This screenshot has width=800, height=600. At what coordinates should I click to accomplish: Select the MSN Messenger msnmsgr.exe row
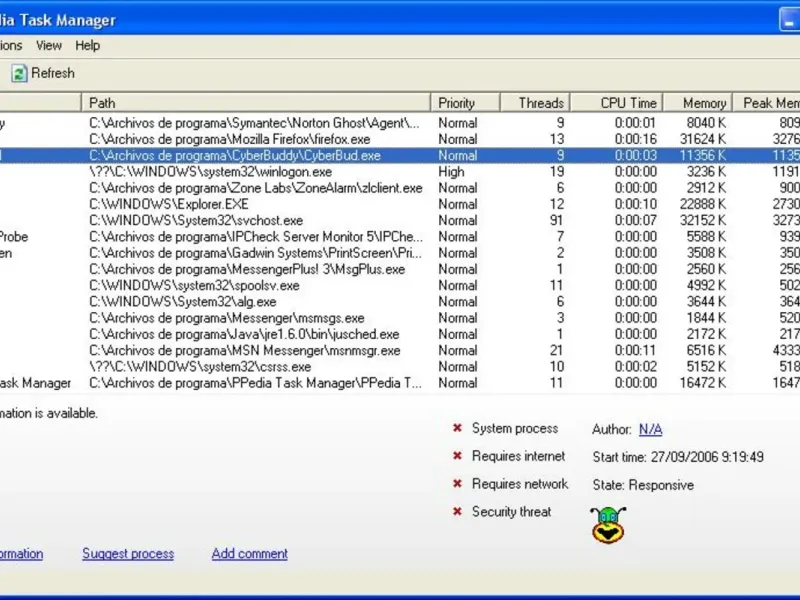pyautogui.click(x=400, y=351)
